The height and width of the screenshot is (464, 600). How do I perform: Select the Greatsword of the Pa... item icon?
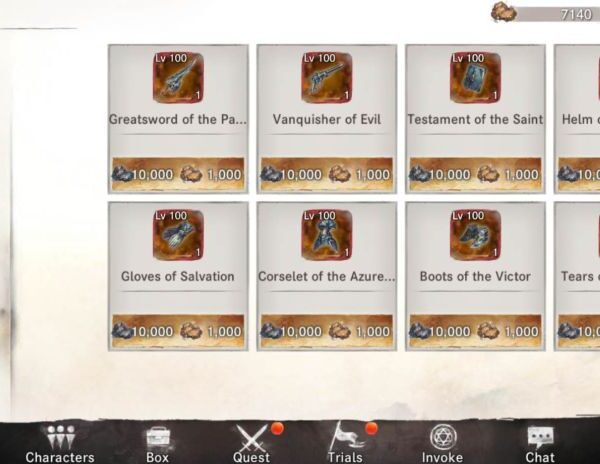pyautogui.click(x=178, y=78)
